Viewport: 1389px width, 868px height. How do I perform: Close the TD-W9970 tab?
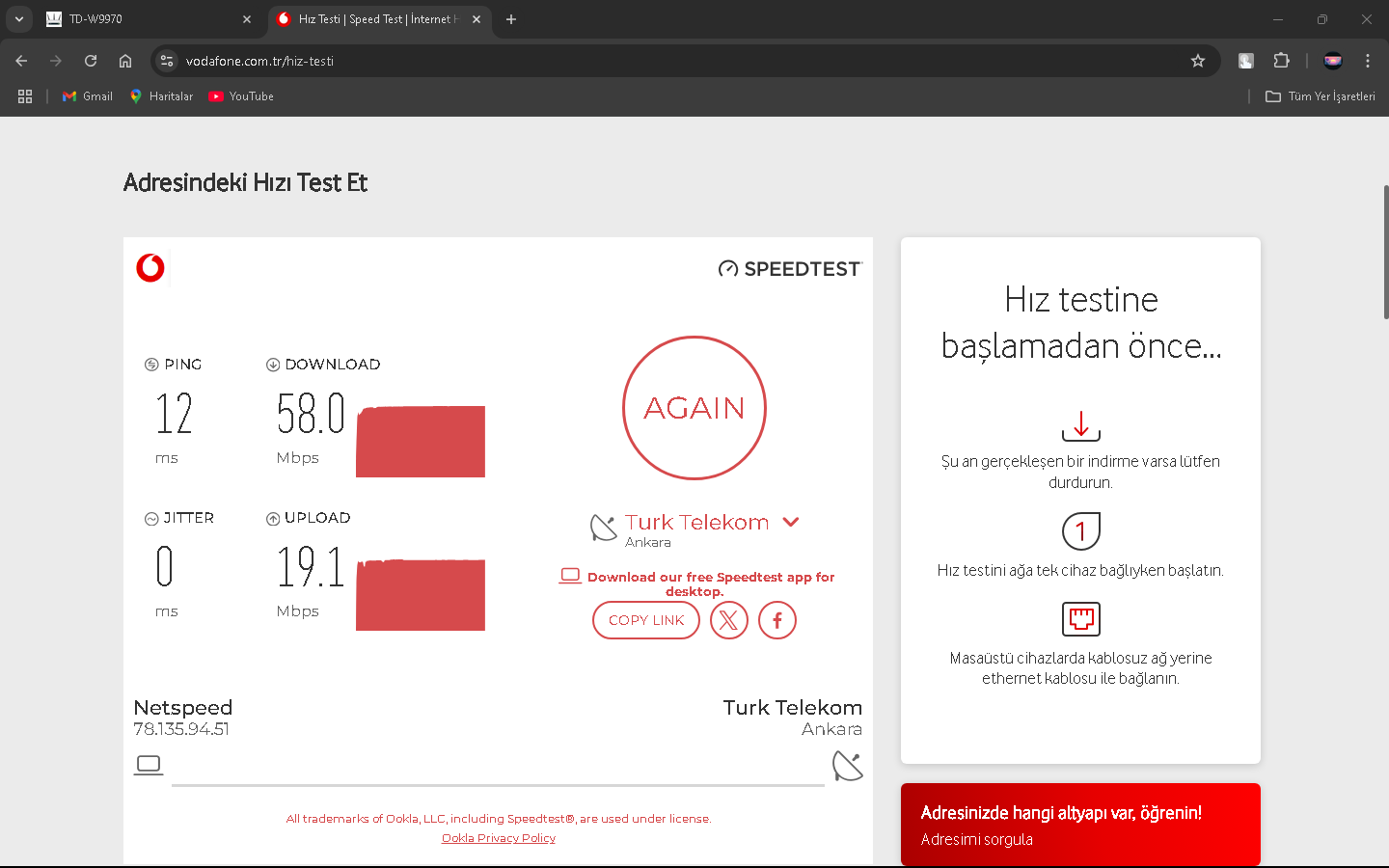click(247, 19)
